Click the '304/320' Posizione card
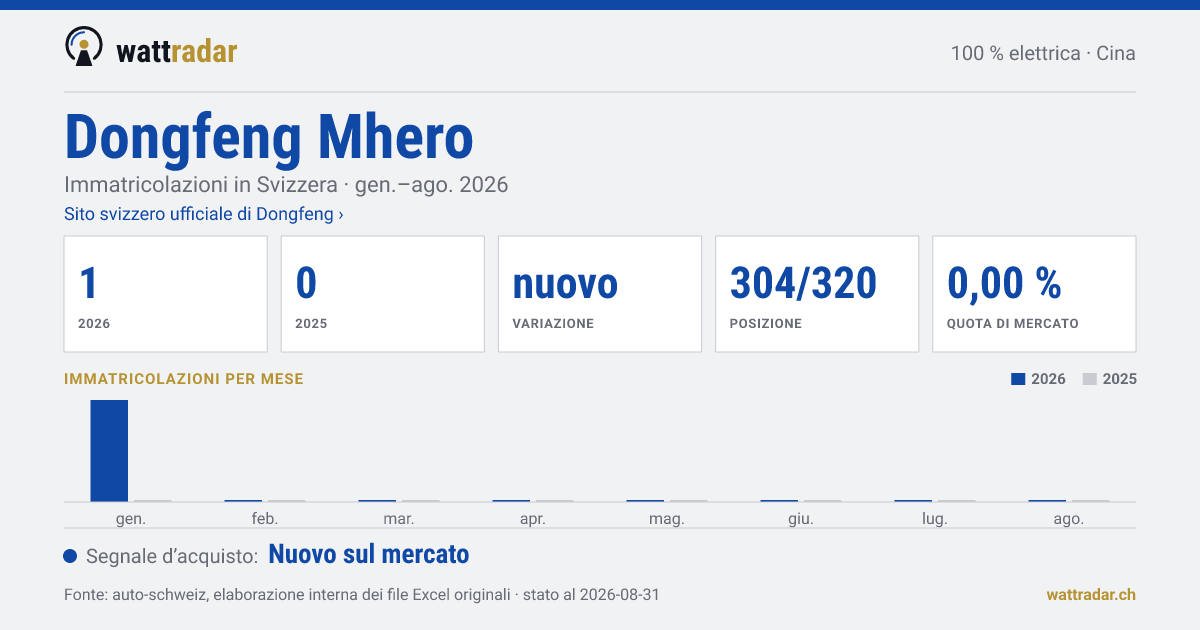The width and height of the screenshot is (1200, 630). click(817, 294)
